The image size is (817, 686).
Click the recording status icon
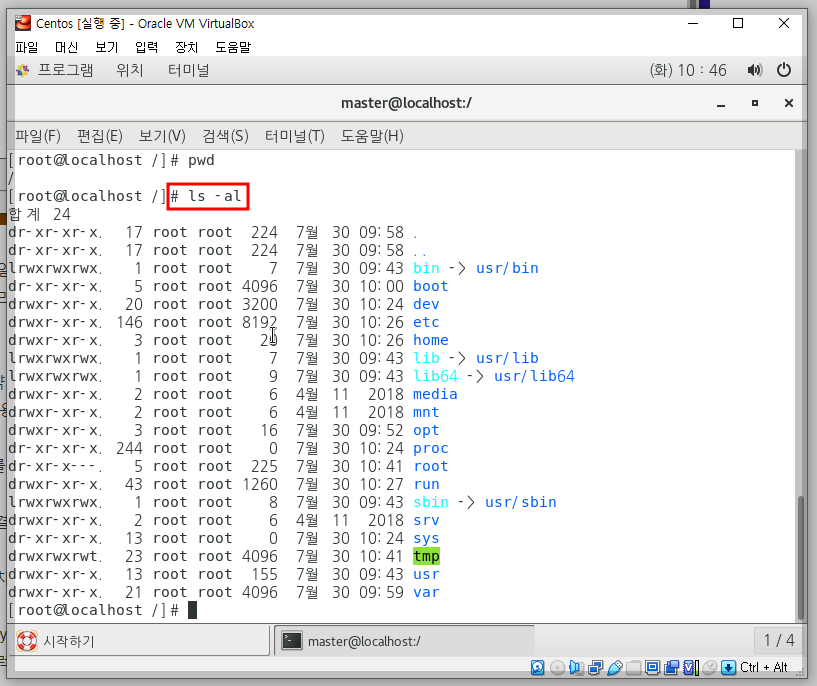tap(671, 667)
